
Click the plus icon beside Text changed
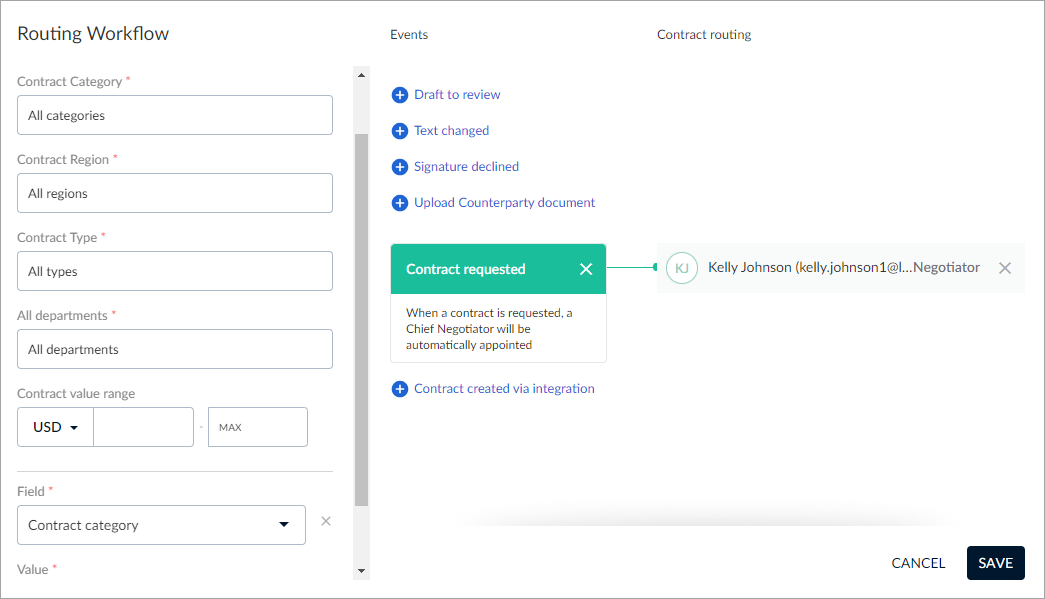[399, 131]
